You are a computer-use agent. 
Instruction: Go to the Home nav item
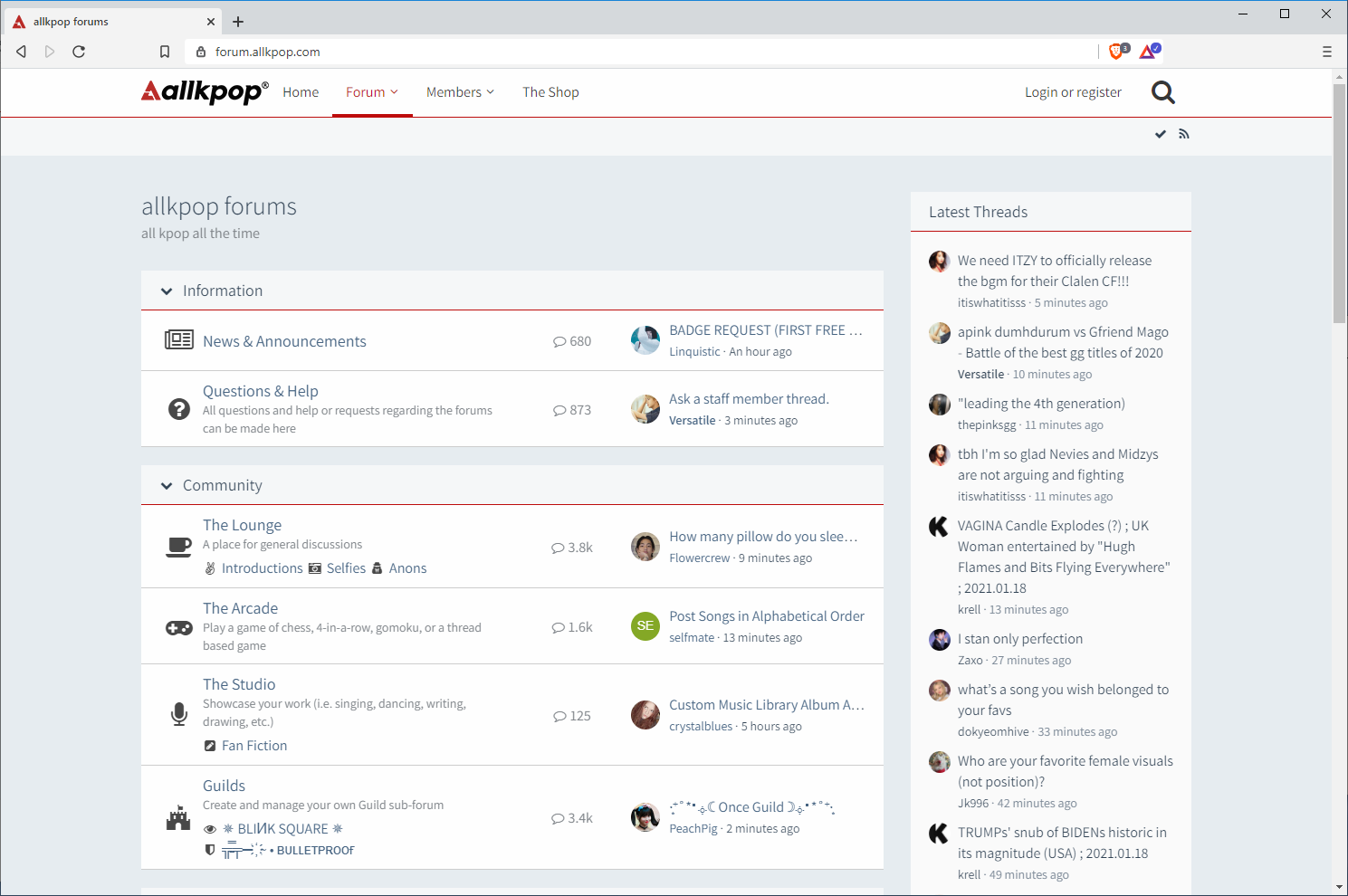(301, 92)
